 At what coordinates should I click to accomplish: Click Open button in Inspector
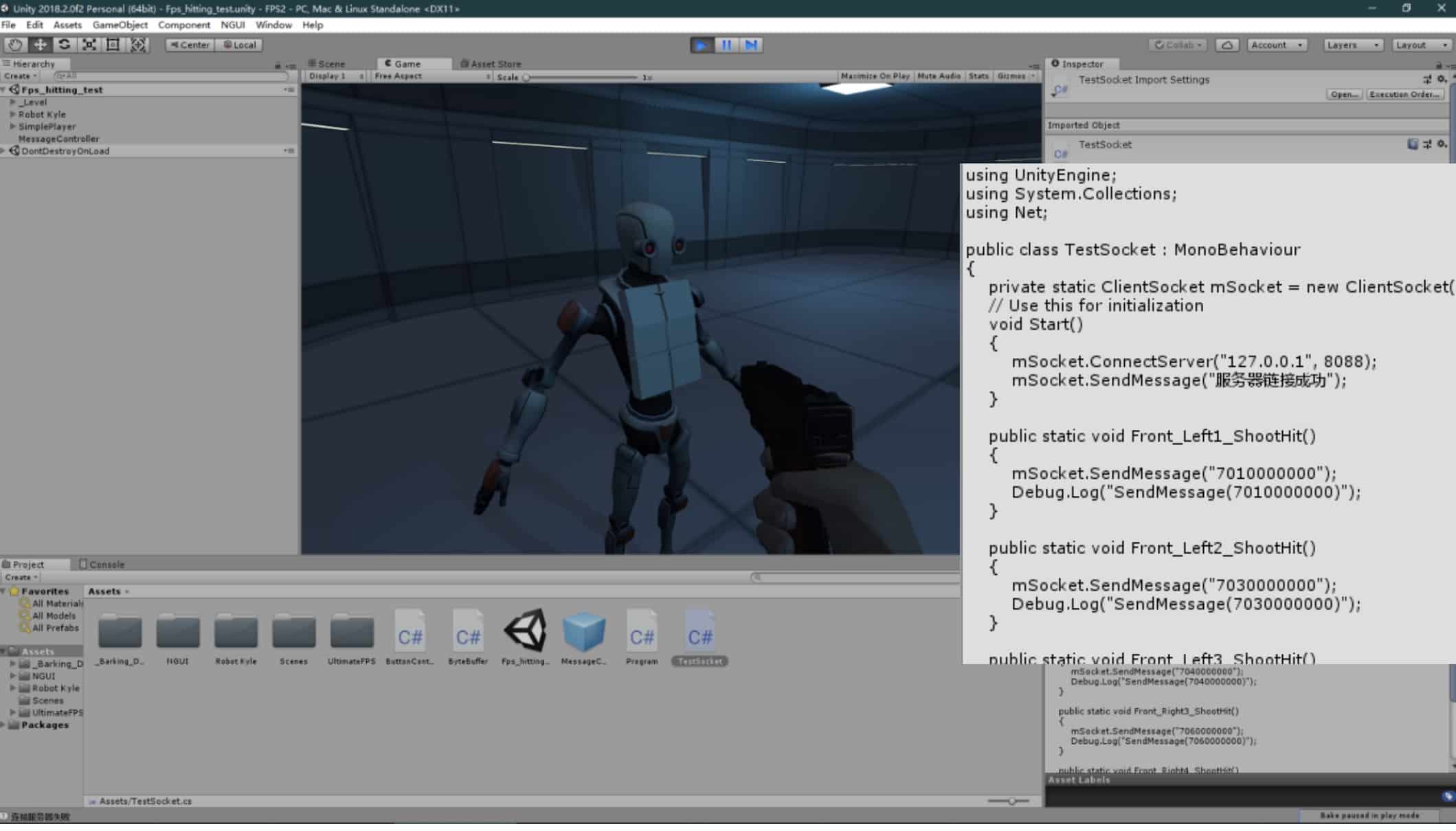(1343, 95)
